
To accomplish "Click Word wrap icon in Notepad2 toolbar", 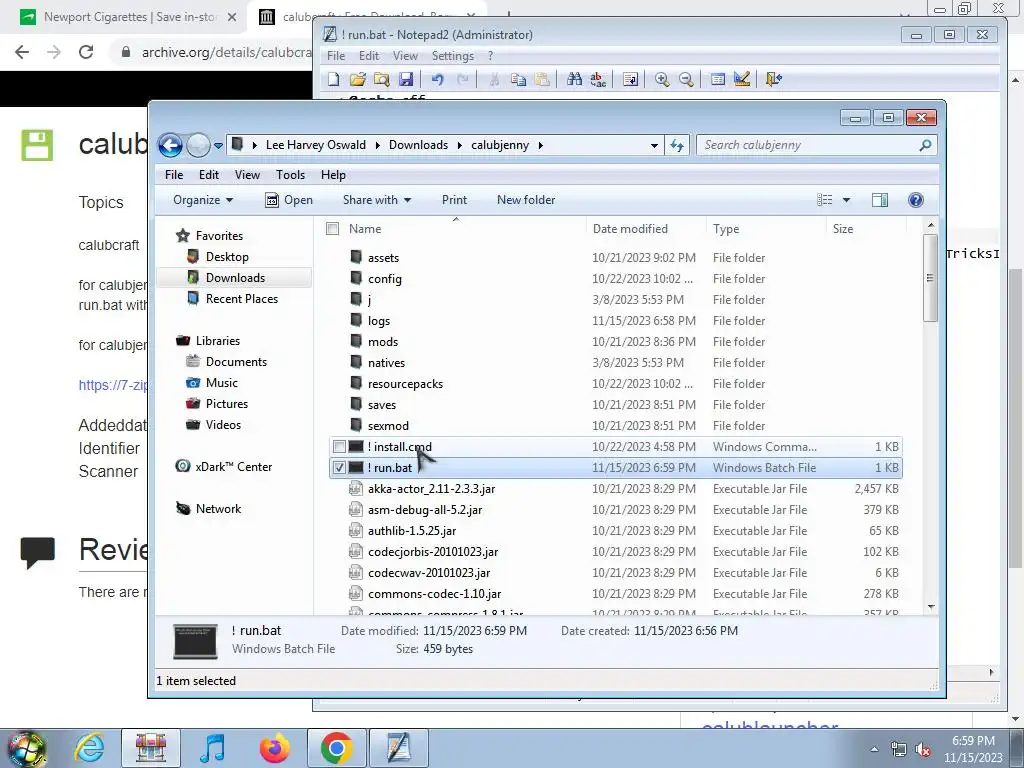I will click(x=630, y=79).
